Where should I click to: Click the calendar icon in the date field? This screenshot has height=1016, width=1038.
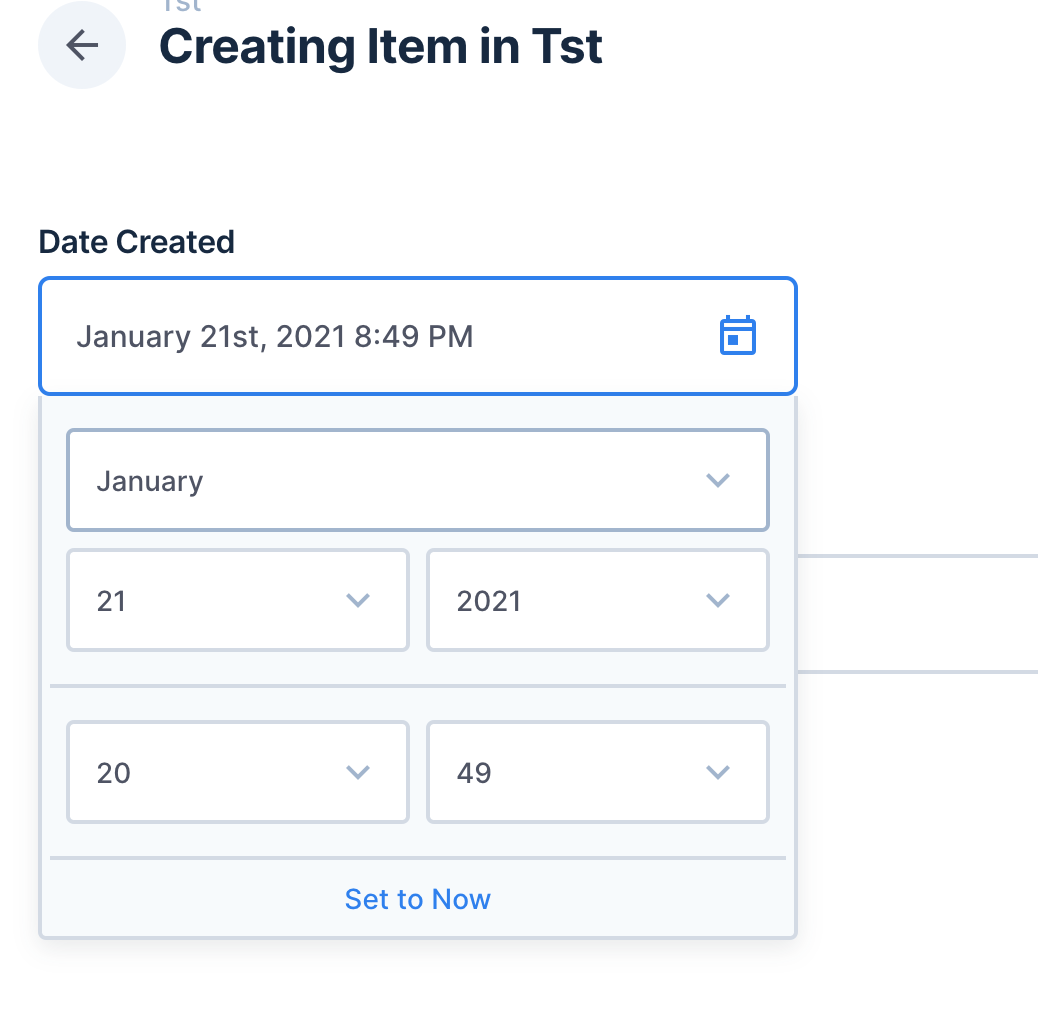(x=738, y=336)
